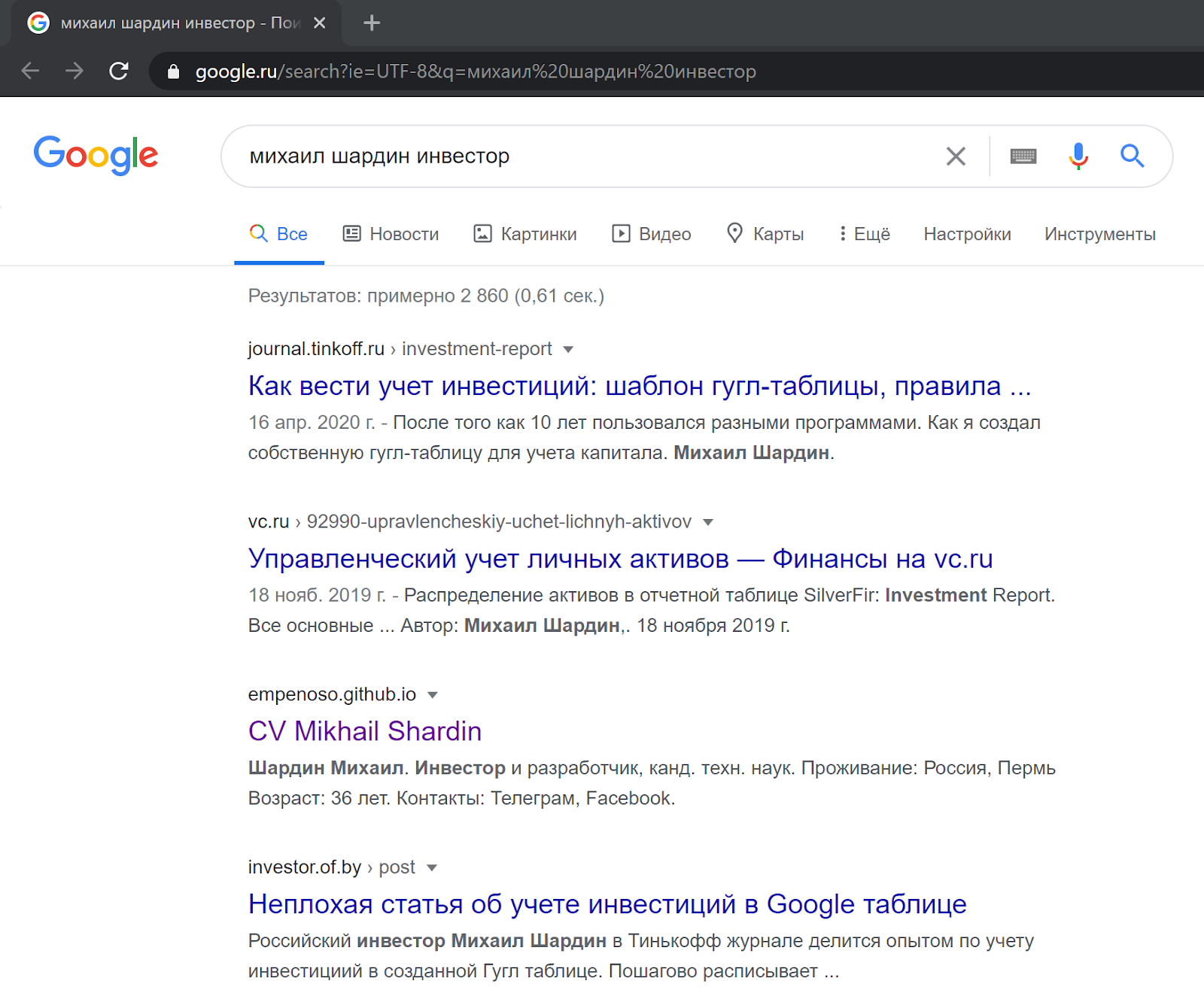This screenshot has width=1204, height=996.
Task: Switch to the Карты tab
Action: coord(765,234)
